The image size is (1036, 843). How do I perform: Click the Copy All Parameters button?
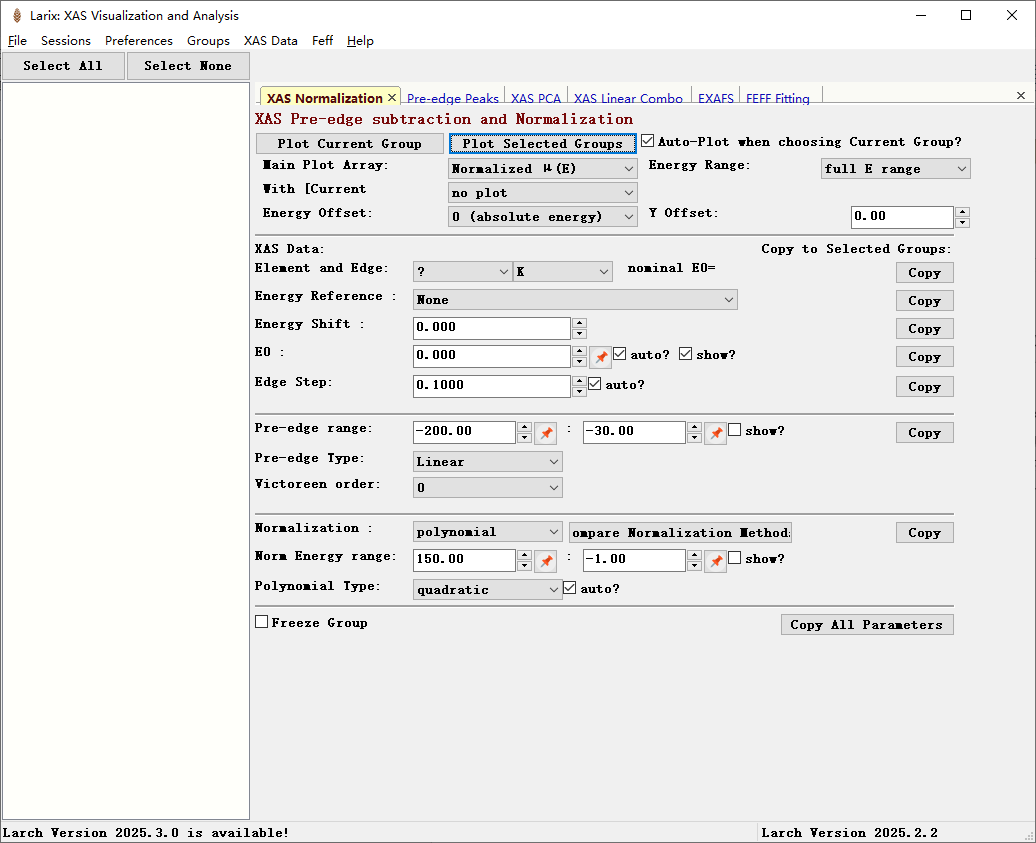[866, 625]
